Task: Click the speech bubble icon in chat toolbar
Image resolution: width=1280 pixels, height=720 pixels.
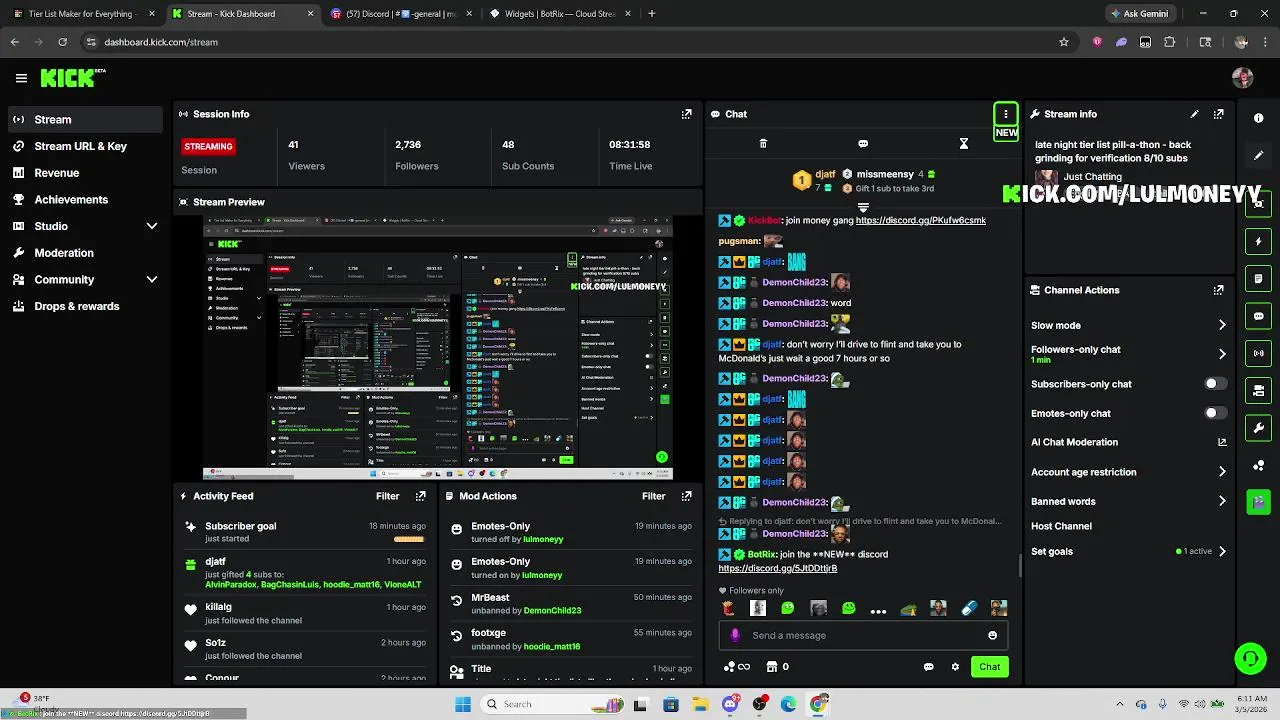Action: coord(863,144)
